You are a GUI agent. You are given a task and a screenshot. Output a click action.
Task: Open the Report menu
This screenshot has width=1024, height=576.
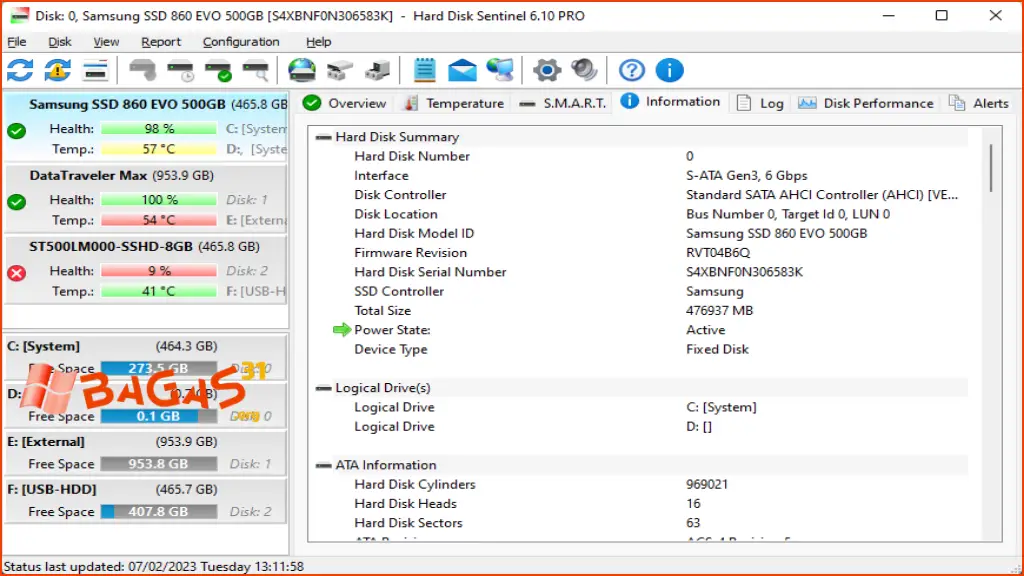tap(161, 42)
